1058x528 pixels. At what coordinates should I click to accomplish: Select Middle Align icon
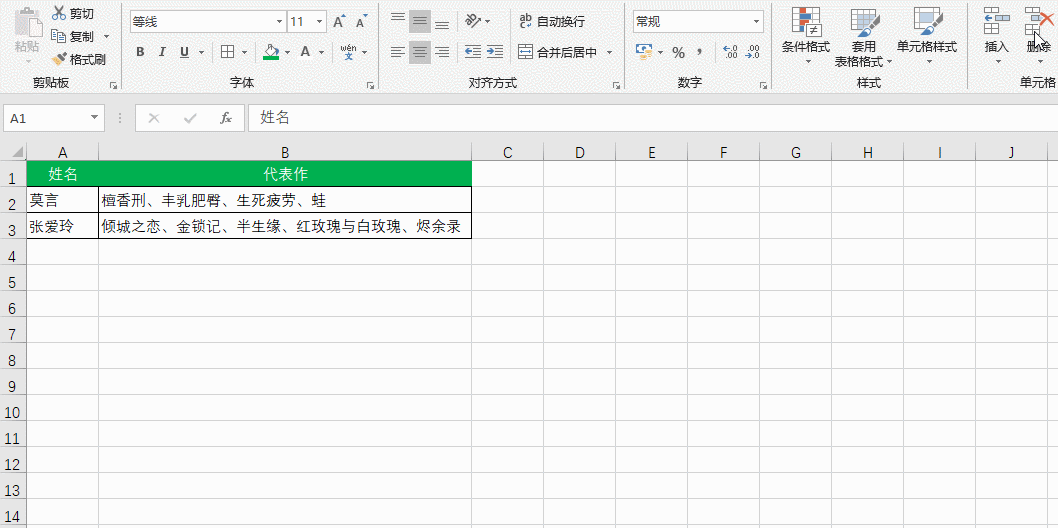point(420,22)
